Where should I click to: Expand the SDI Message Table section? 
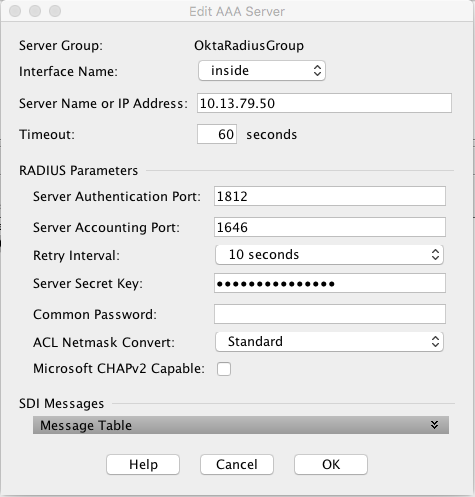(241, 425)
